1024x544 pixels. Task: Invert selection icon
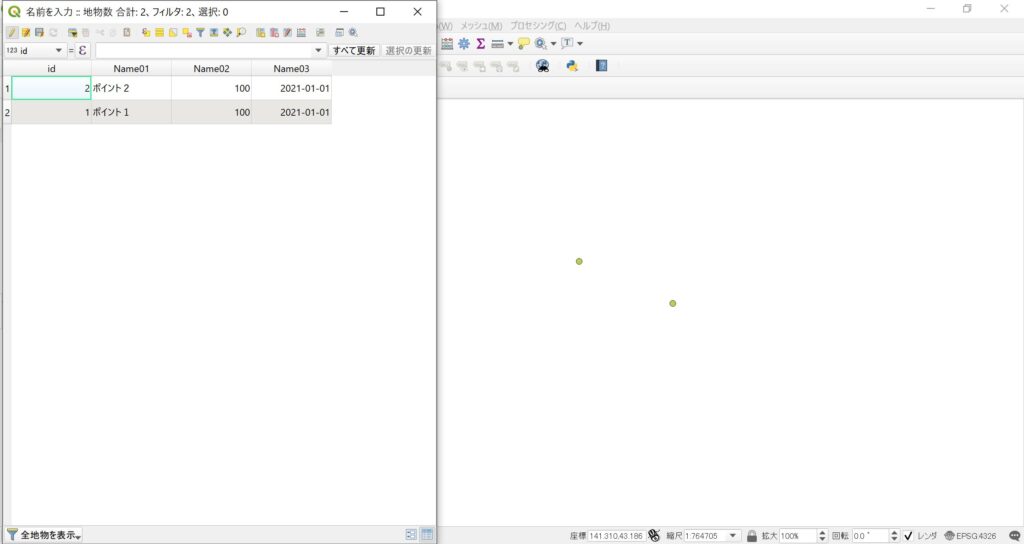(x=173, y=32)
